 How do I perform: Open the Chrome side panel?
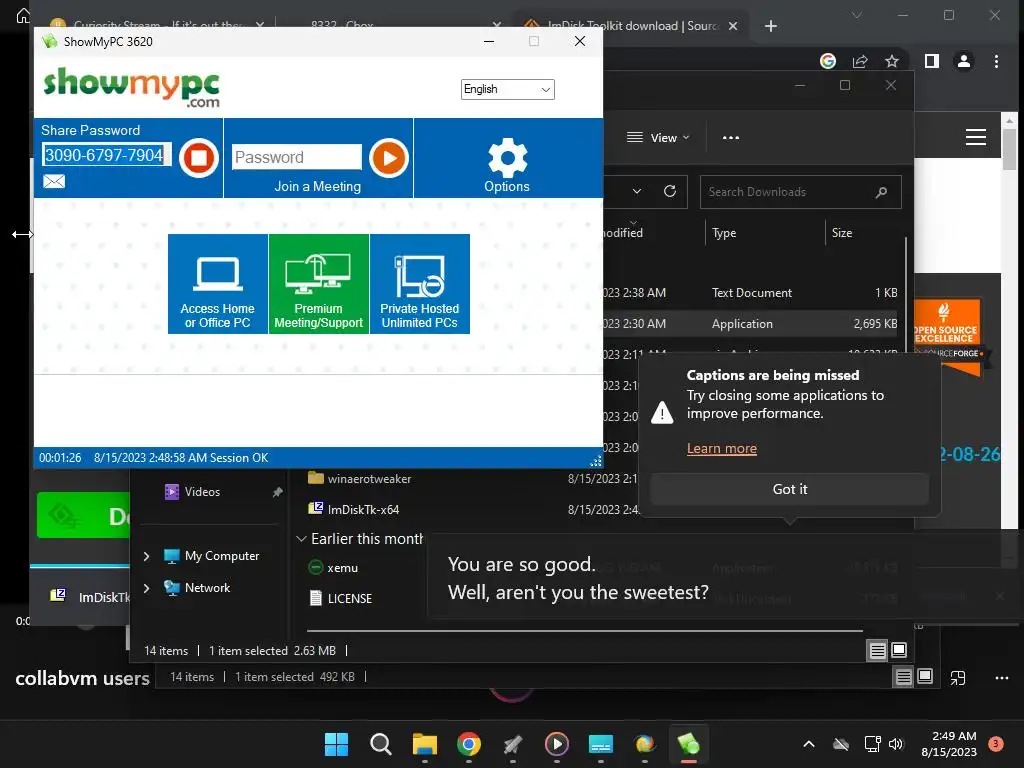click(x=932, y=61)
